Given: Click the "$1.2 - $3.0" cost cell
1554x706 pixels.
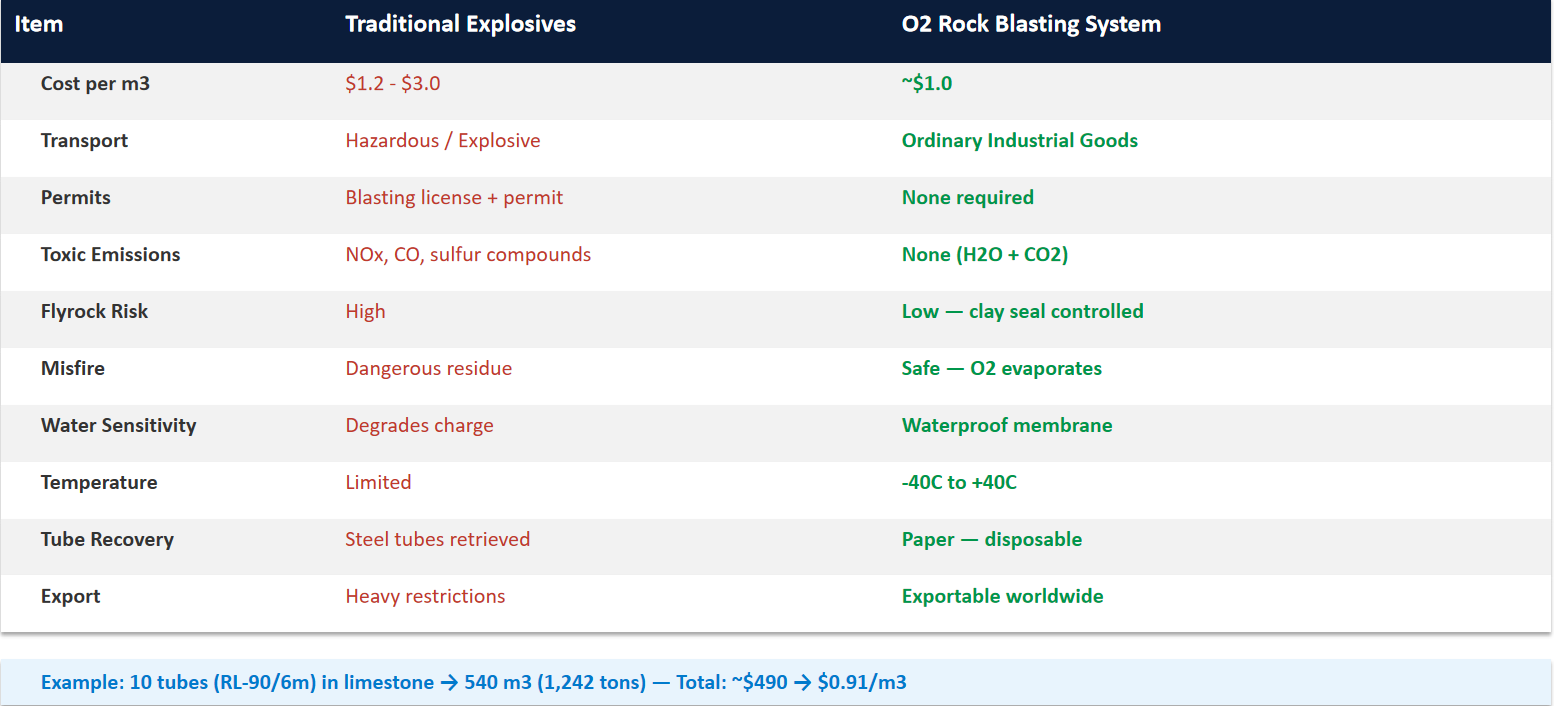Looking at the screenshot, I should click(x=393, y=84).
